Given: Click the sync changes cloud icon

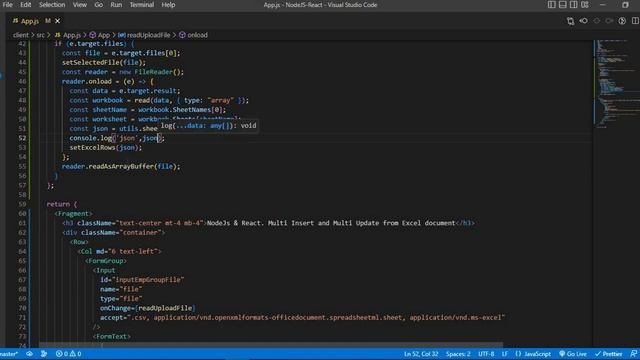Looking at the screenshot, I should click(x=29, y=354).
